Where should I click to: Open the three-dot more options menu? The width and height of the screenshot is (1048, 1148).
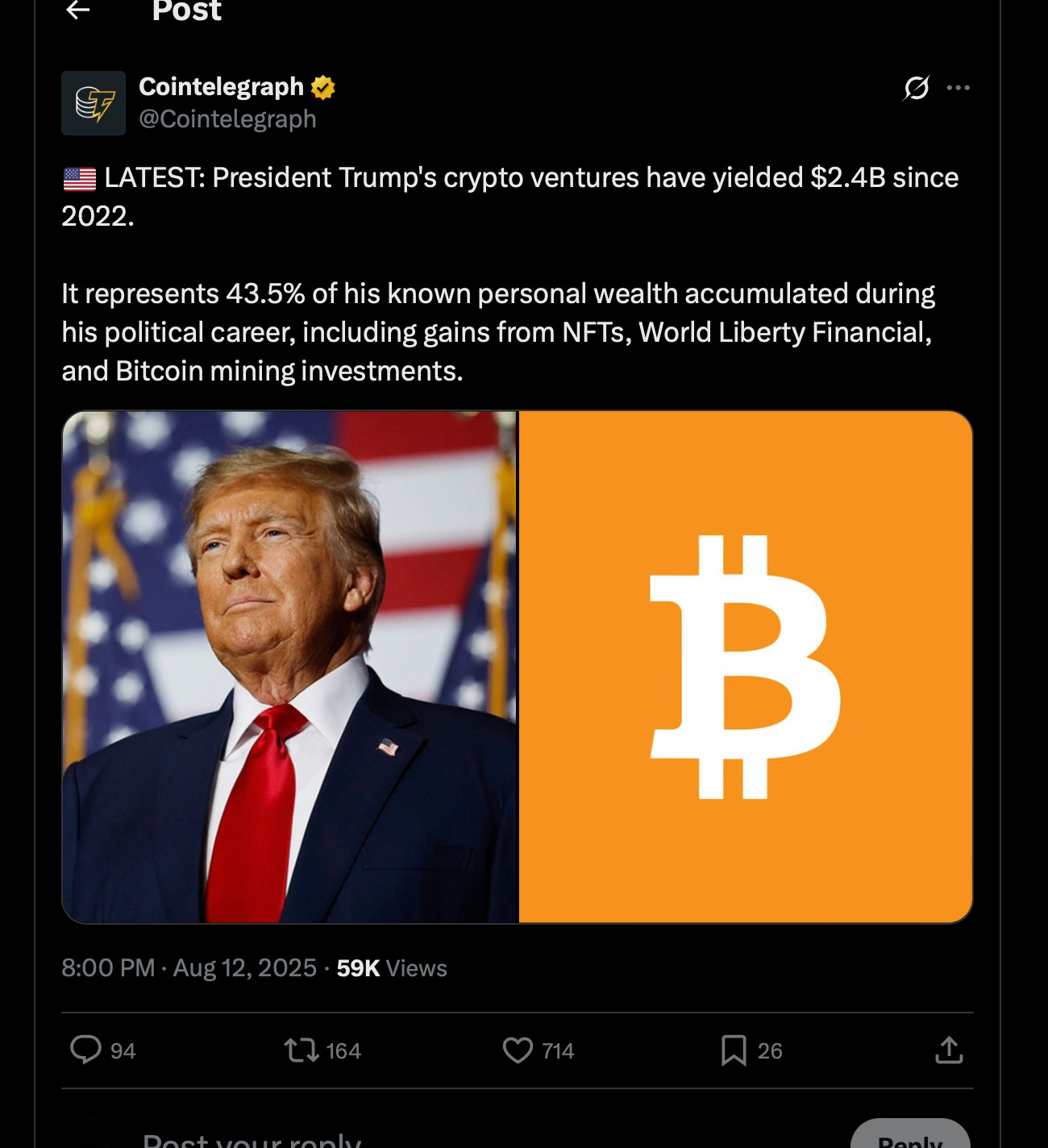(x=958, y=87)
